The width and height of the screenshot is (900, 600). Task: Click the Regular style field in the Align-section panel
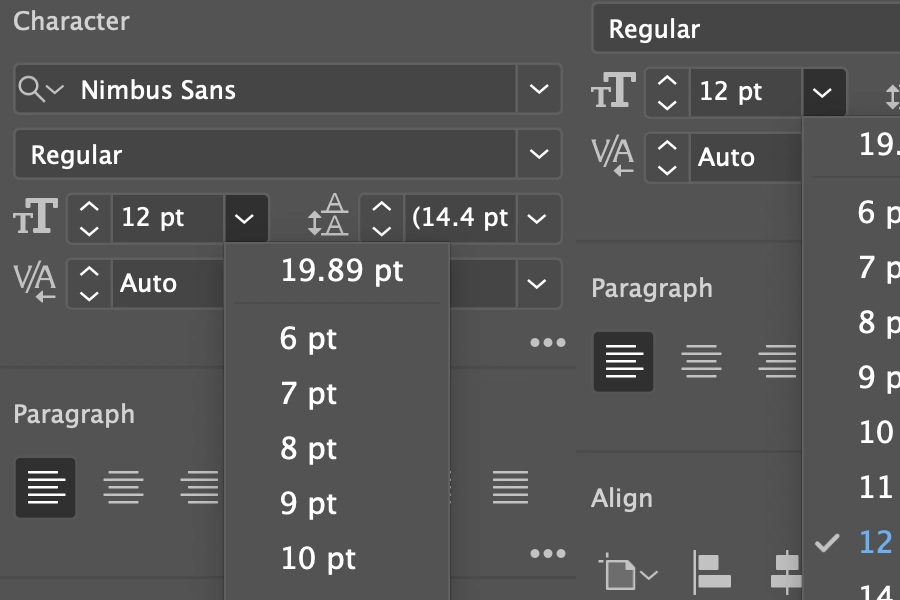point(746,29)
